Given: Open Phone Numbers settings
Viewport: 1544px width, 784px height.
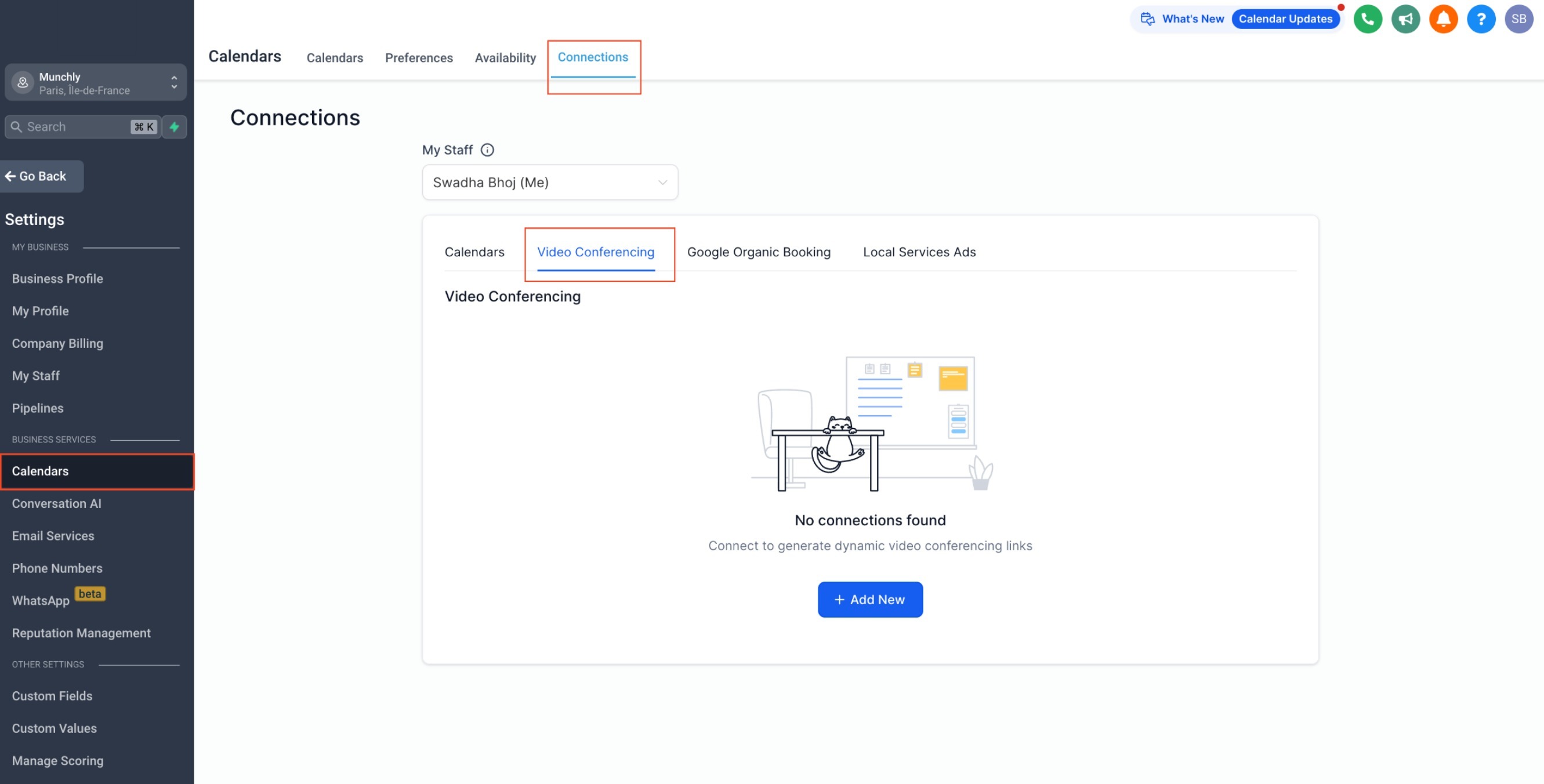Looking at the screenshot, I should (x=57, y=568).
